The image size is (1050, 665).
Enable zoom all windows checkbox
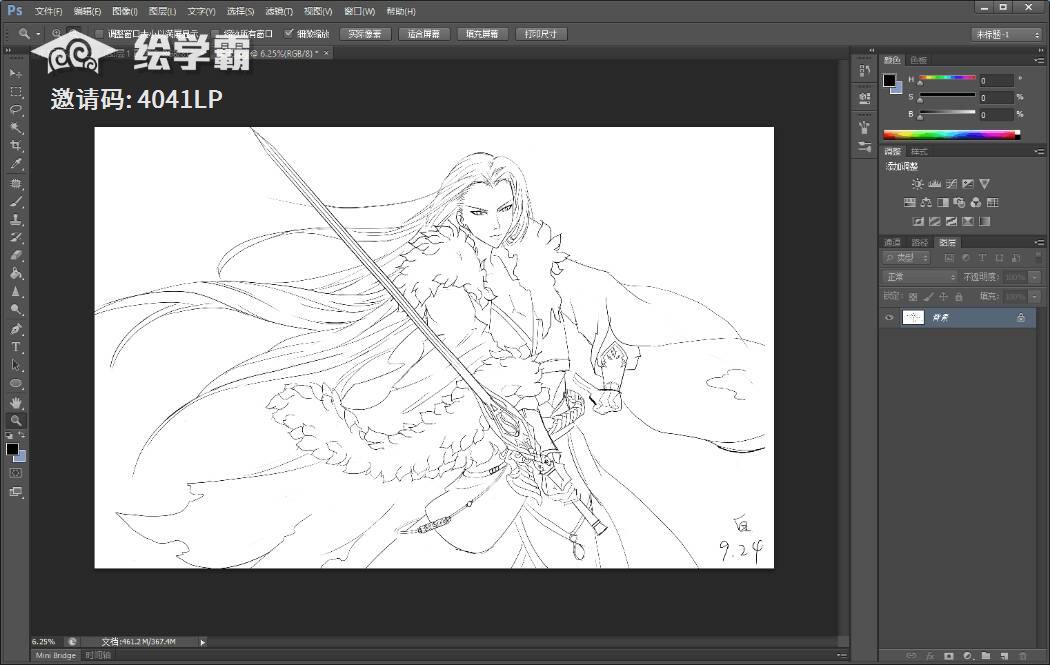point(216,33)
